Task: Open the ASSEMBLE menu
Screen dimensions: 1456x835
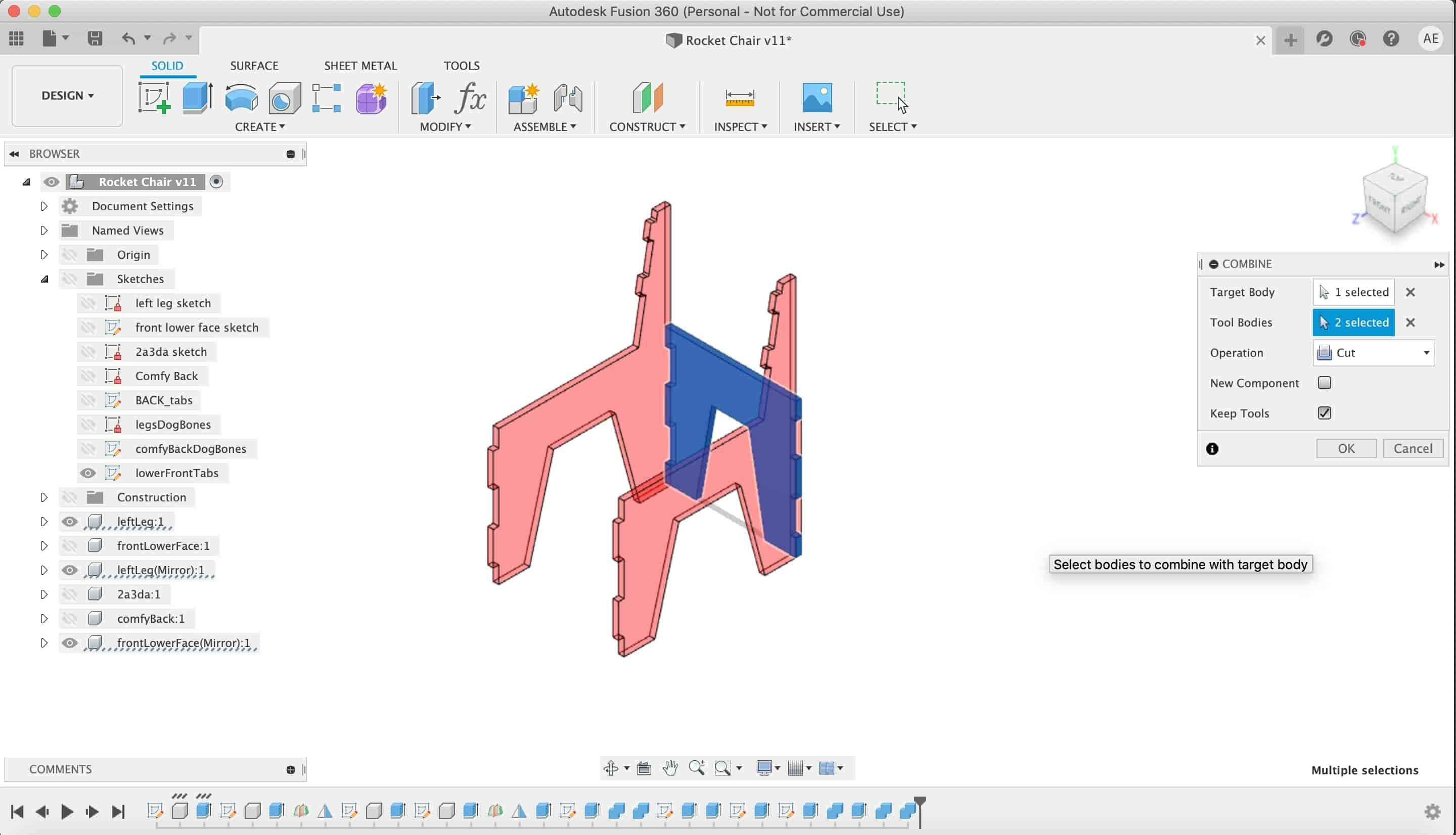Action: [x=545, y=126]
